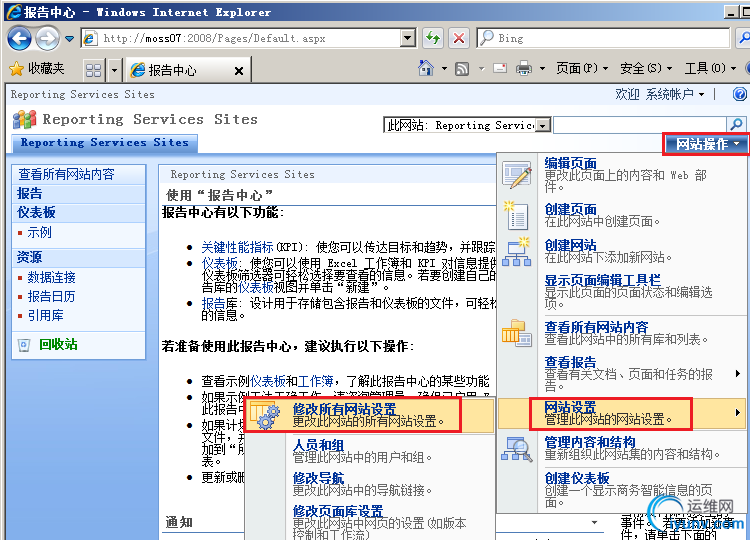This screenshot has height=540, width=750.
Task: Click the 仪表板 left navigation heading
Action: coord(36,212)
